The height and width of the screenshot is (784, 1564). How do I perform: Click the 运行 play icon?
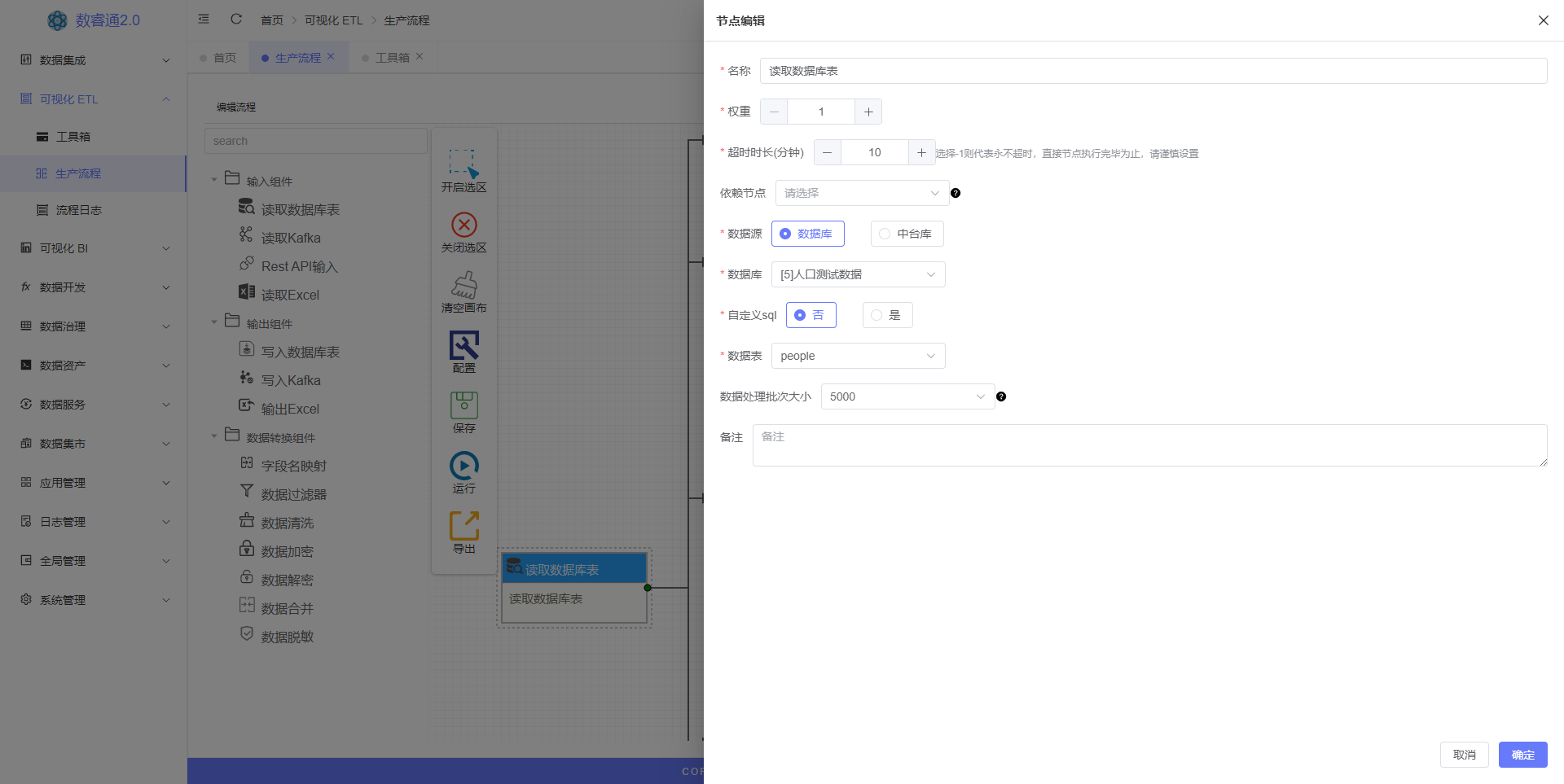click(463, 466)
